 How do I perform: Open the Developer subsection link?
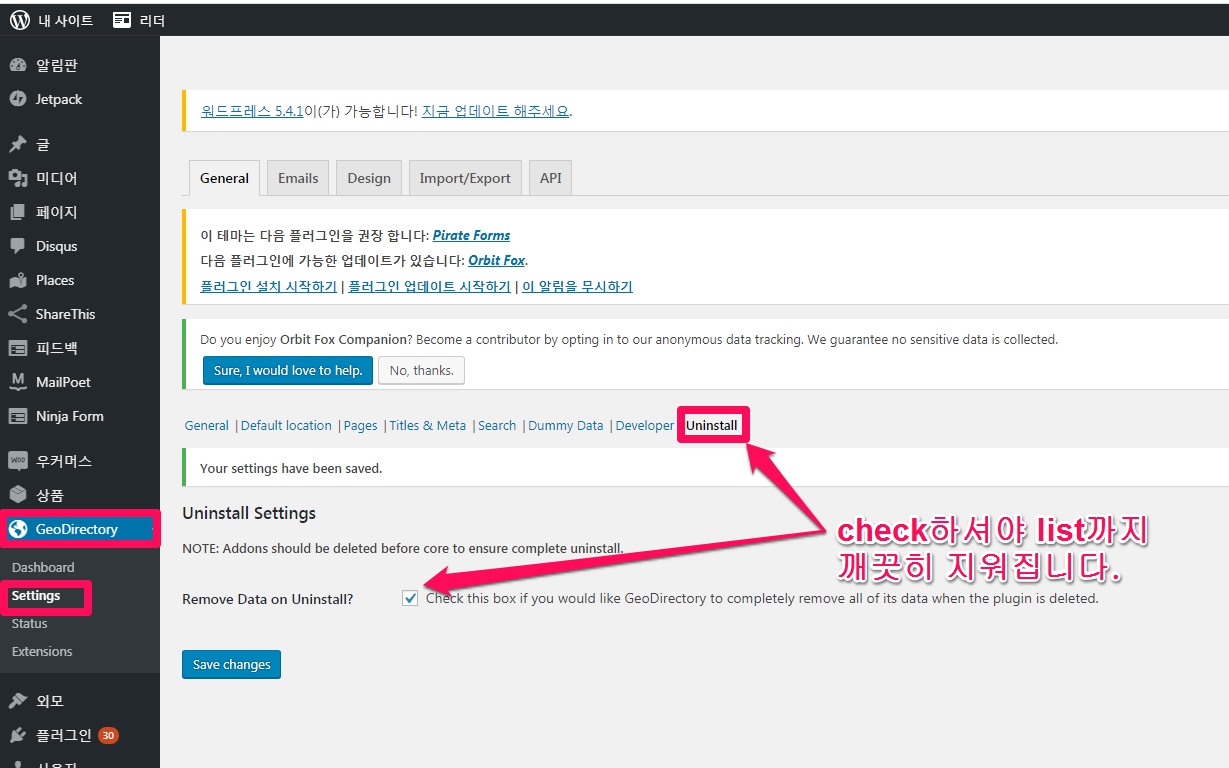[645, 425]
